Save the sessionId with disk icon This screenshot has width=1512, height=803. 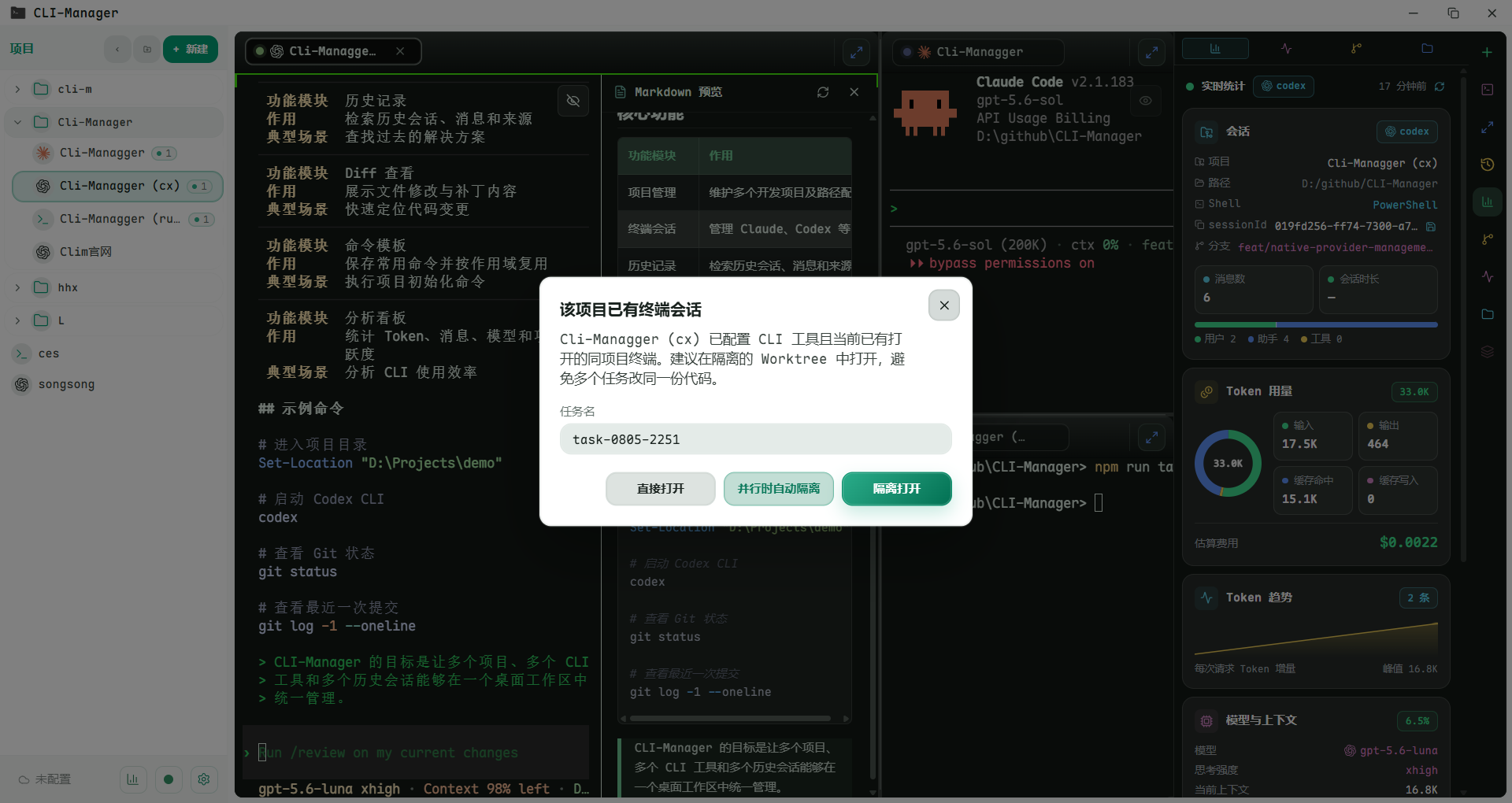(1431, 227)
